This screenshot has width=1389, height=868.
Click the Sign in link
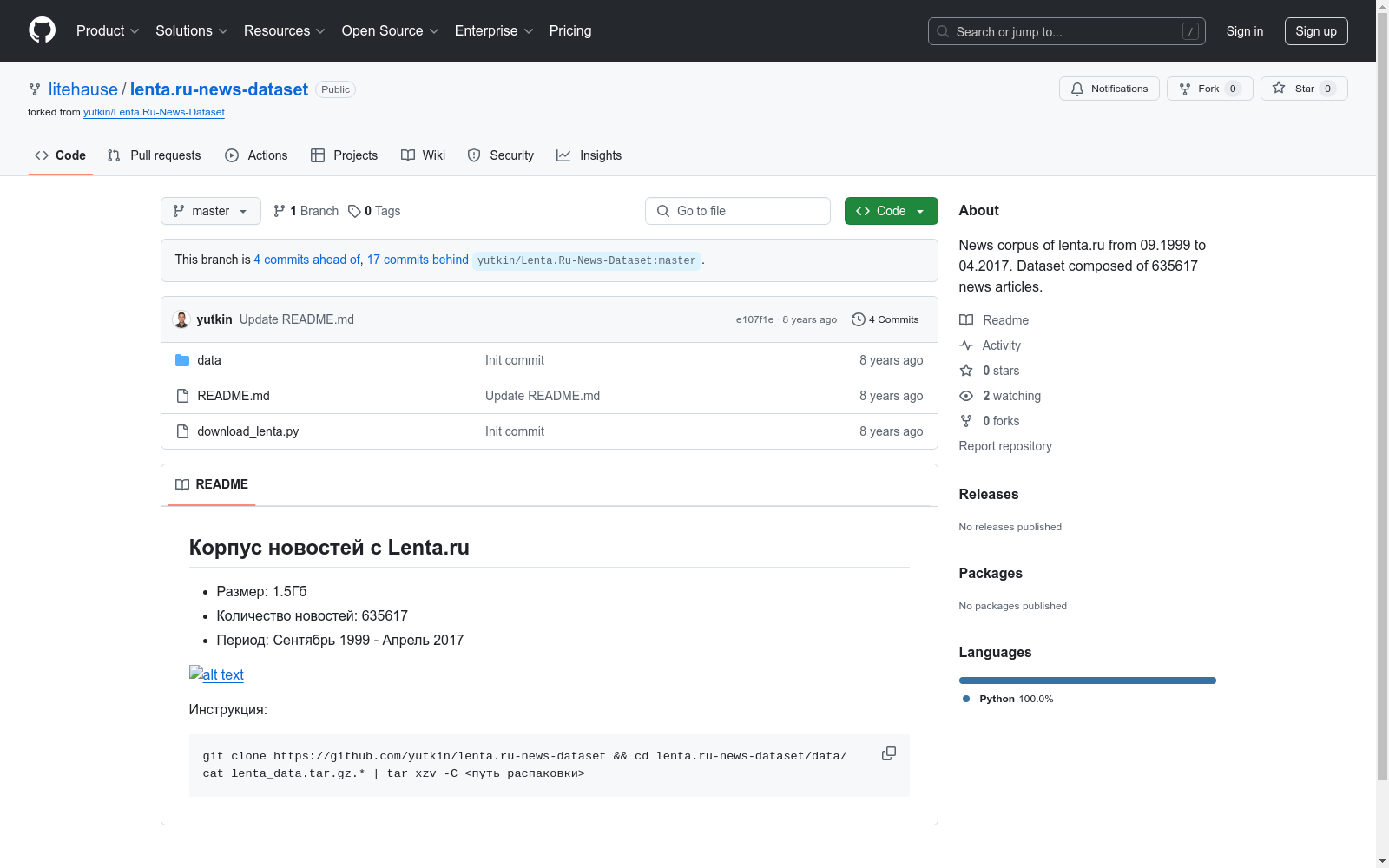coord(1245,31)
